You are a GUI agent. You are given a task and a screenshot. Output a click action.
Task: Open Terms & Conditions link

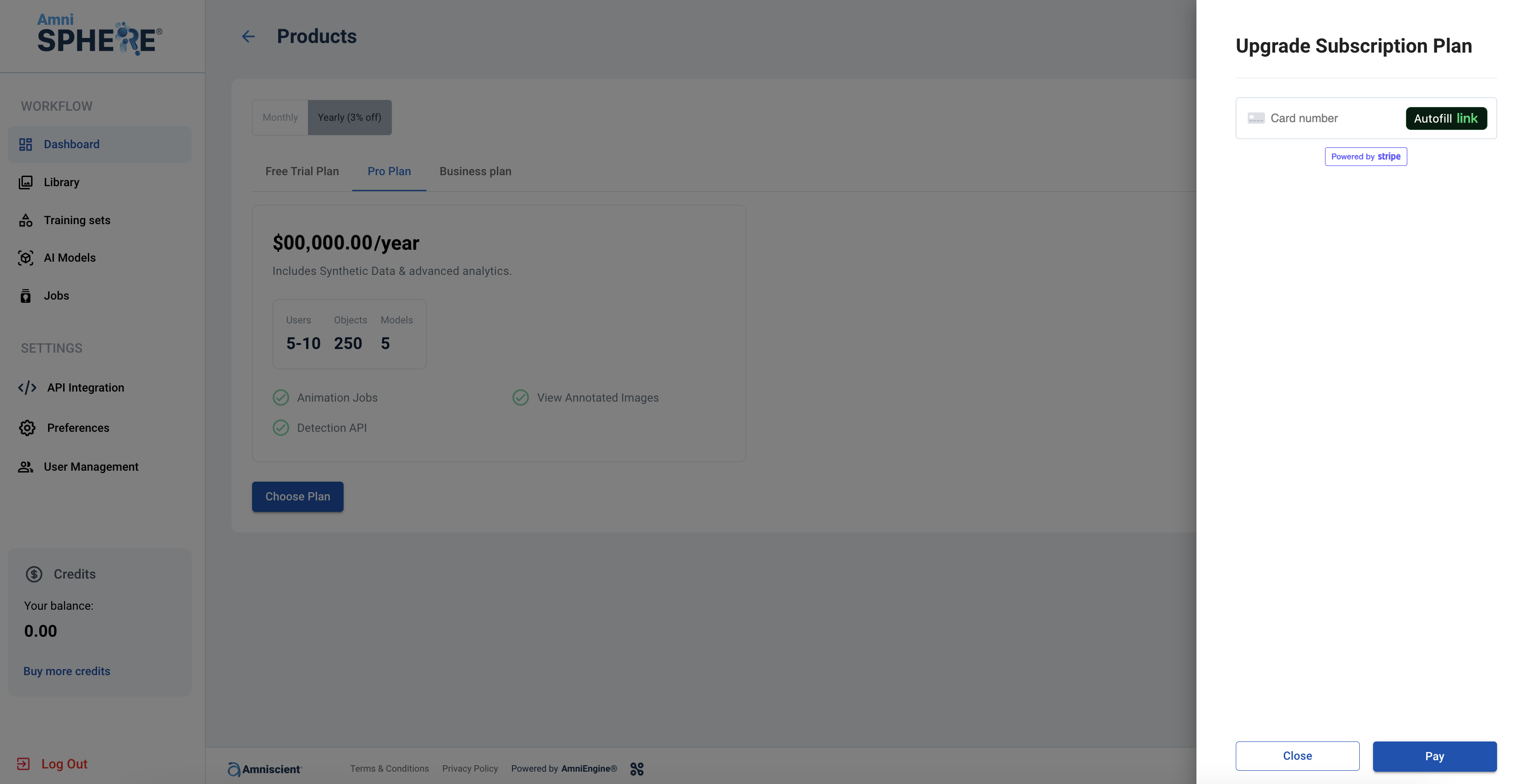coord(389,768)
